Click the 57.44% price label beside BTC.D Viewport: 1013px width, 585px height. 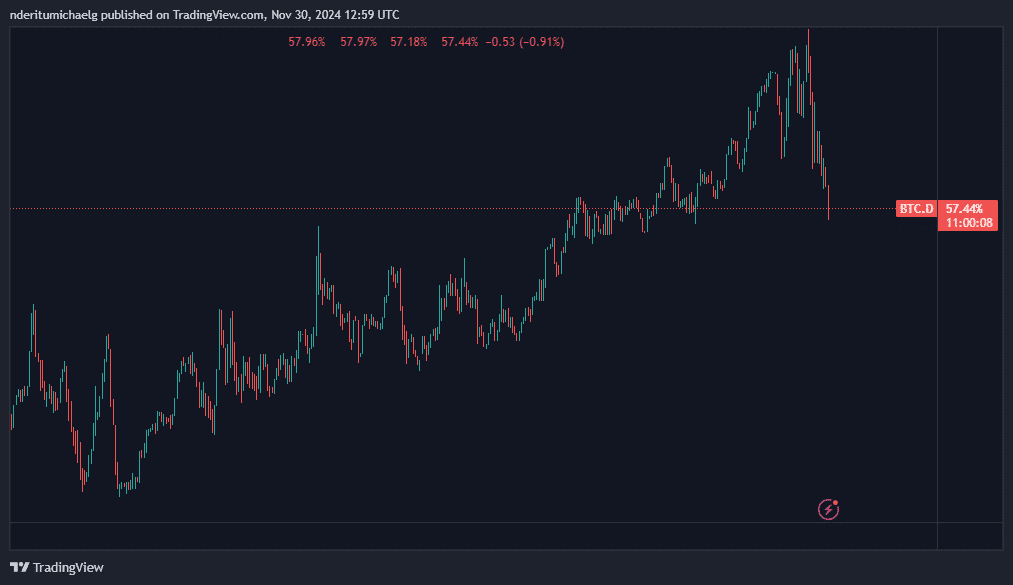964,209
